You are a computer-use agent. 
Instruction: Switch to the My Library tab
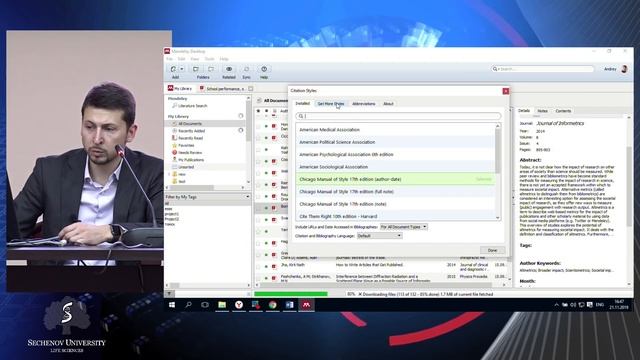(180, 89)
